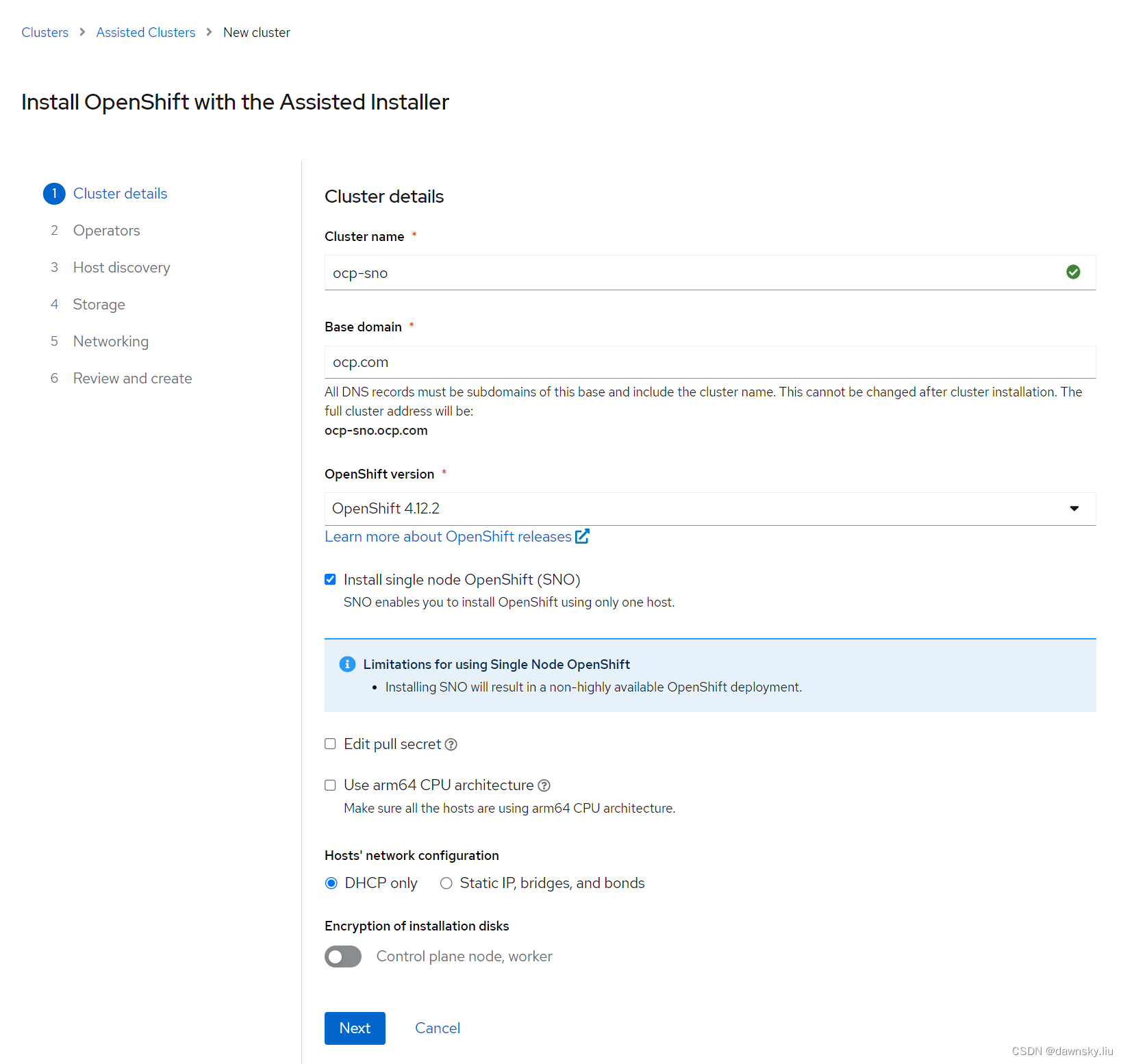This screenshot has width=1123, height=1064.
Task: Click the Hosts' network configuration label
Action: (x=412, y=855)
